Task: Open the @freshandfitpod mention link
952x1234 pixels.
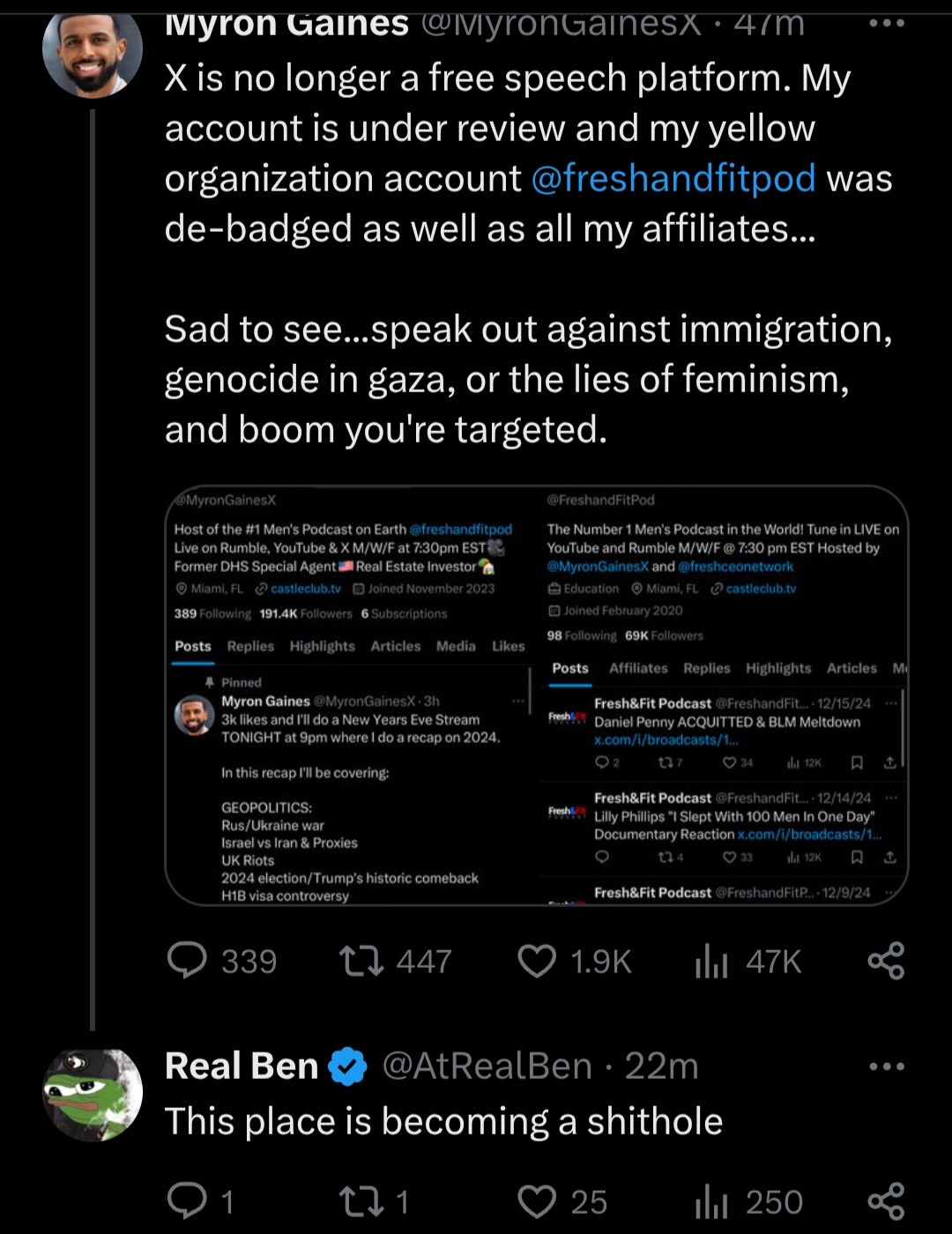Action: coord(674,178)
